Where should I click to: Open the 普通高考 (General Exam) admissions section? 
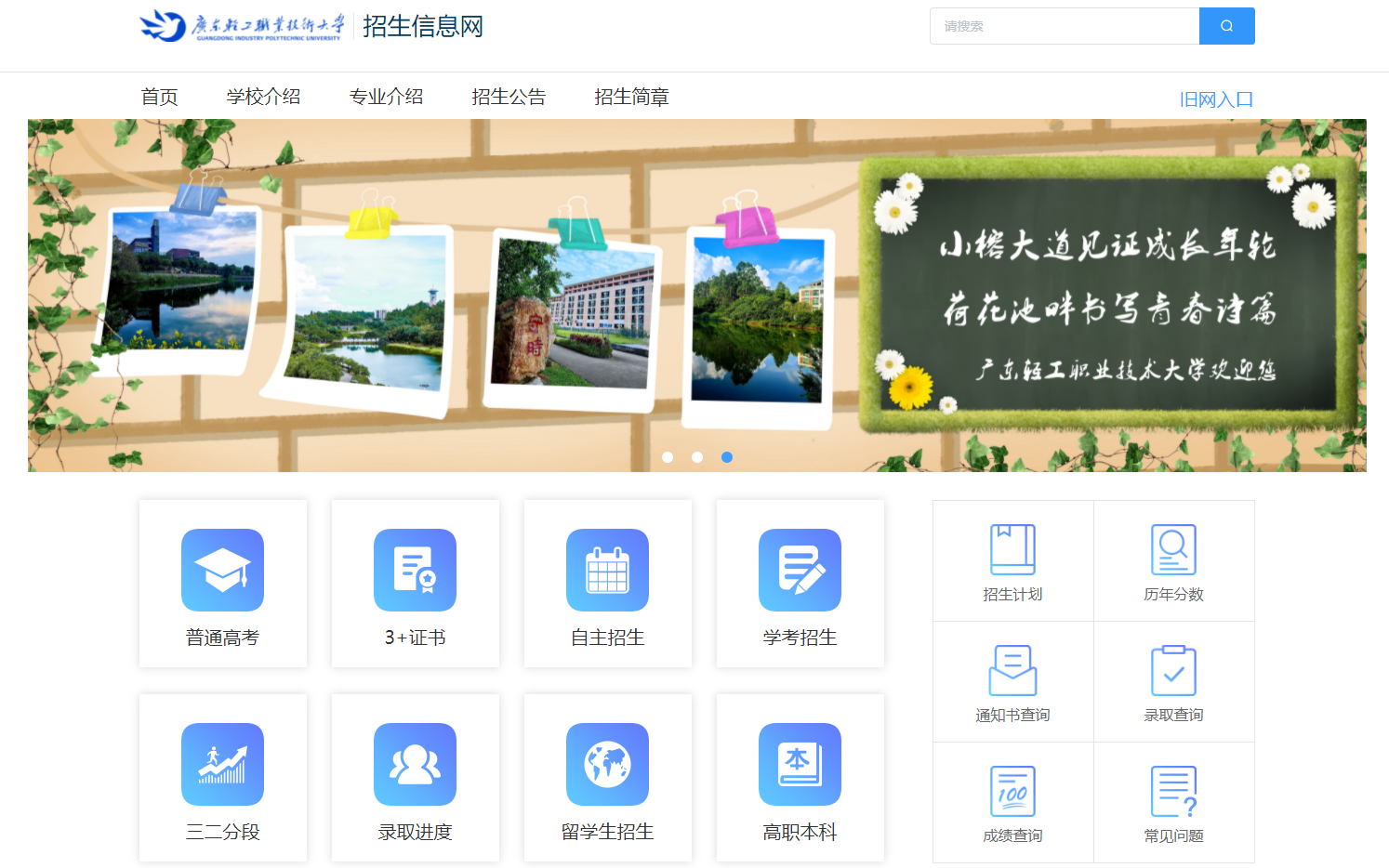222,584
